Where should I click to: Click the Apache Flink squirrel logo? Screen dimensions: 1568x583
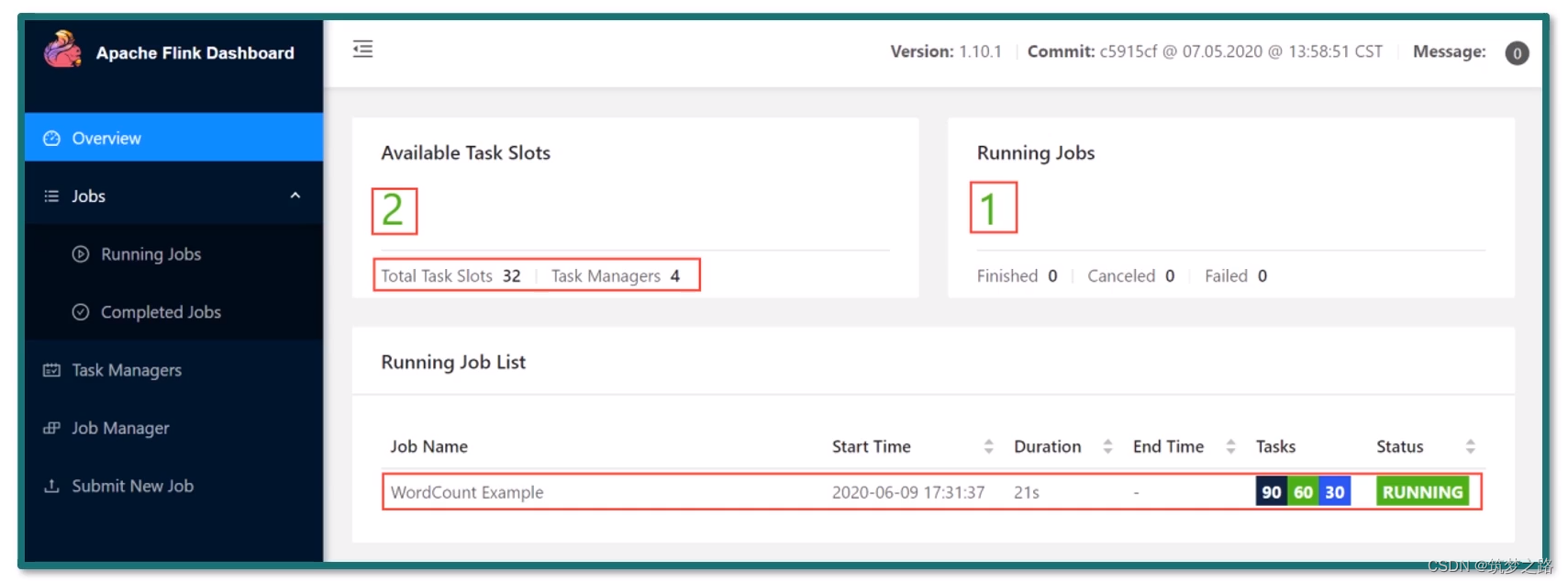pos(62,50)
